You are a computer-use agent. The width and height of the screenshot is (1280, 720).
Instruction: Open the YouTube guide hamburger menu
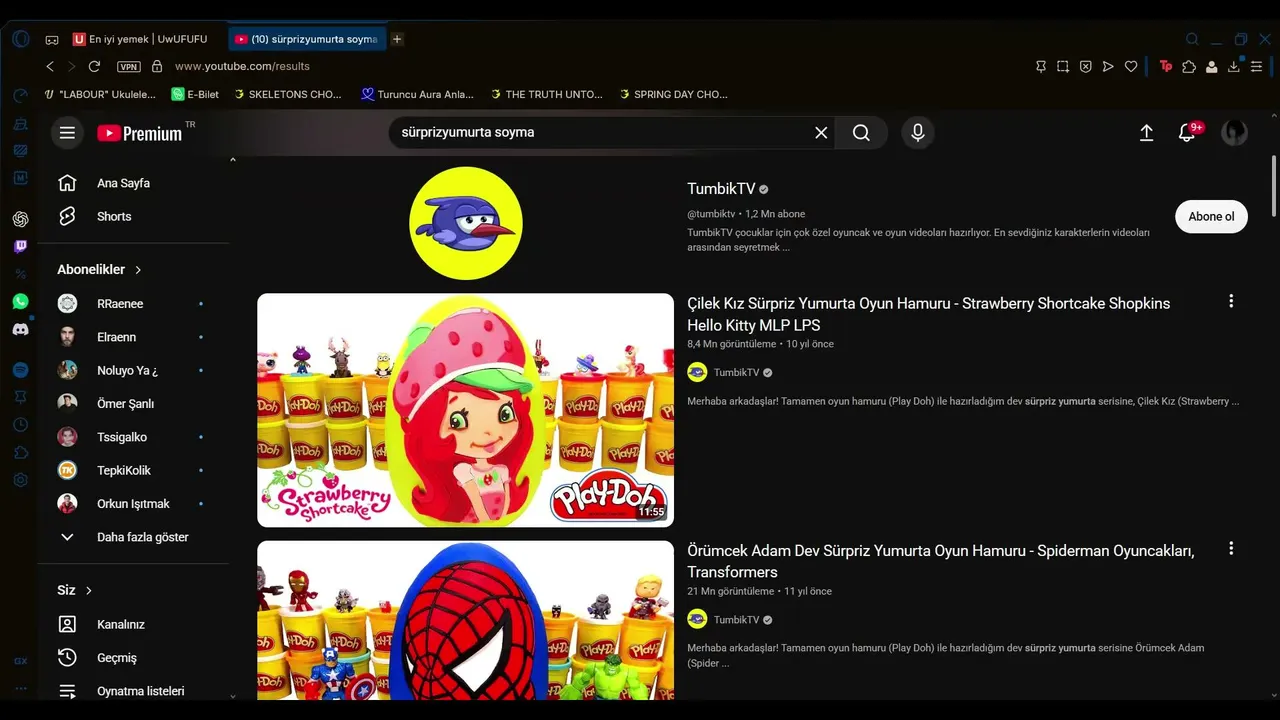(x=67, y=133)
